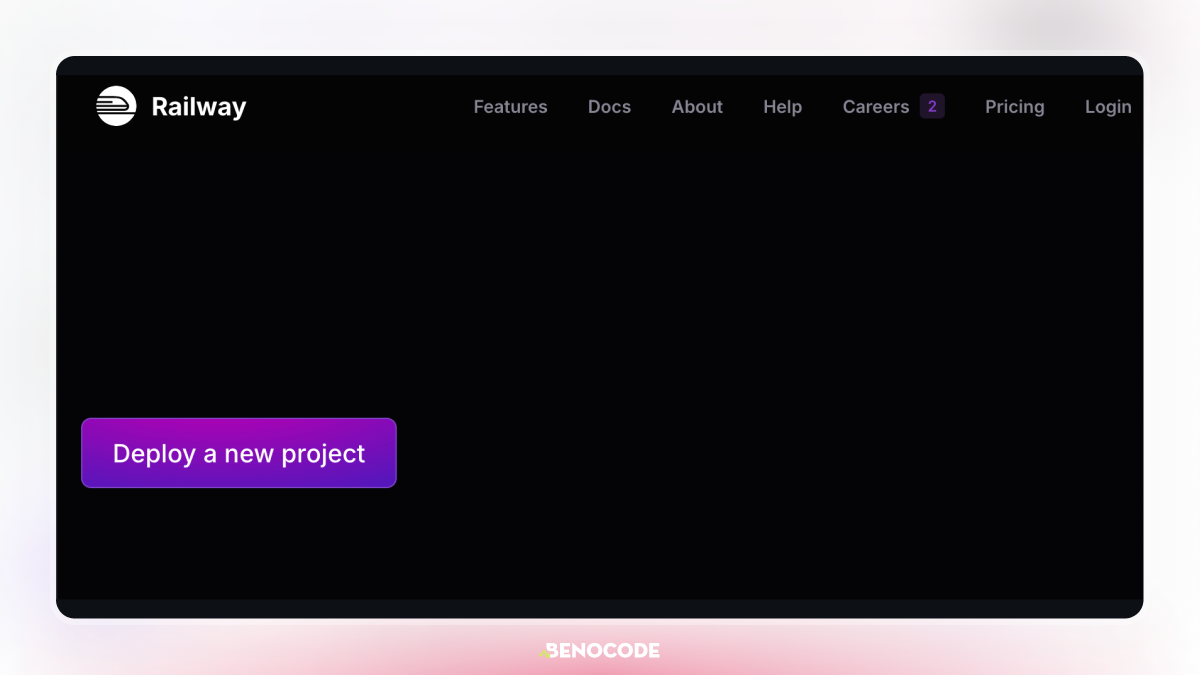
Task: Click the Railway train logo icon
Action: [x=116, y=106]
